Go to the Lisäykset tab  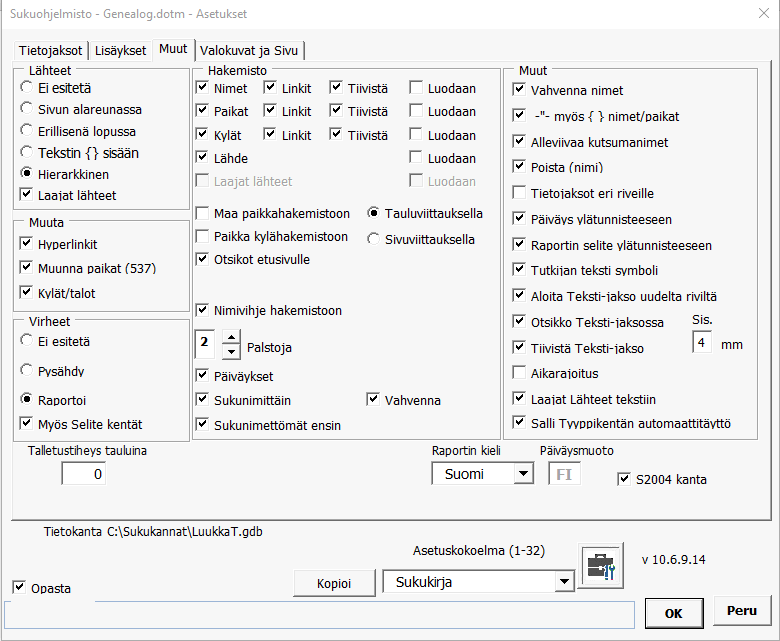coord(121,50)
